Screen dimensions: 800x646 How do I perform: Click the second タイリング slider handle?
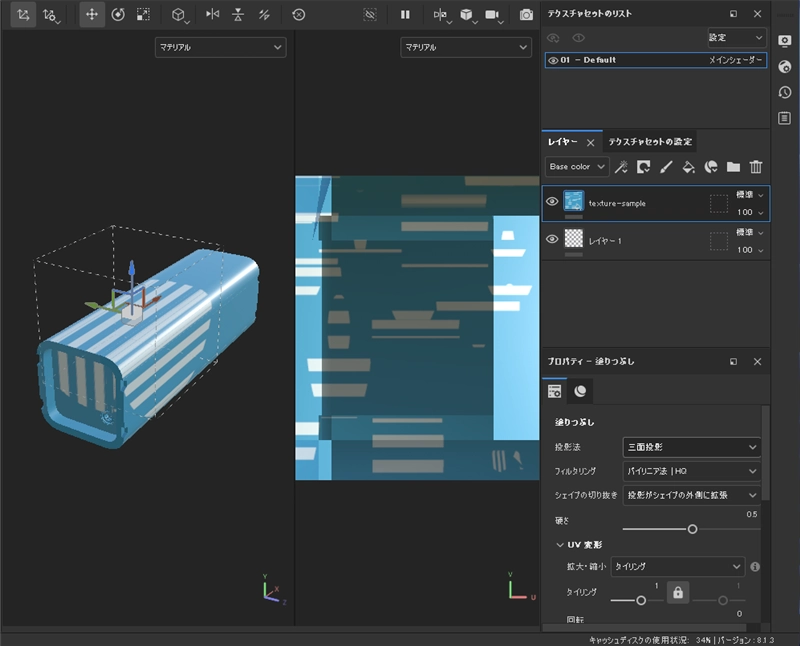pyautogui.click(x=723, y=601)
